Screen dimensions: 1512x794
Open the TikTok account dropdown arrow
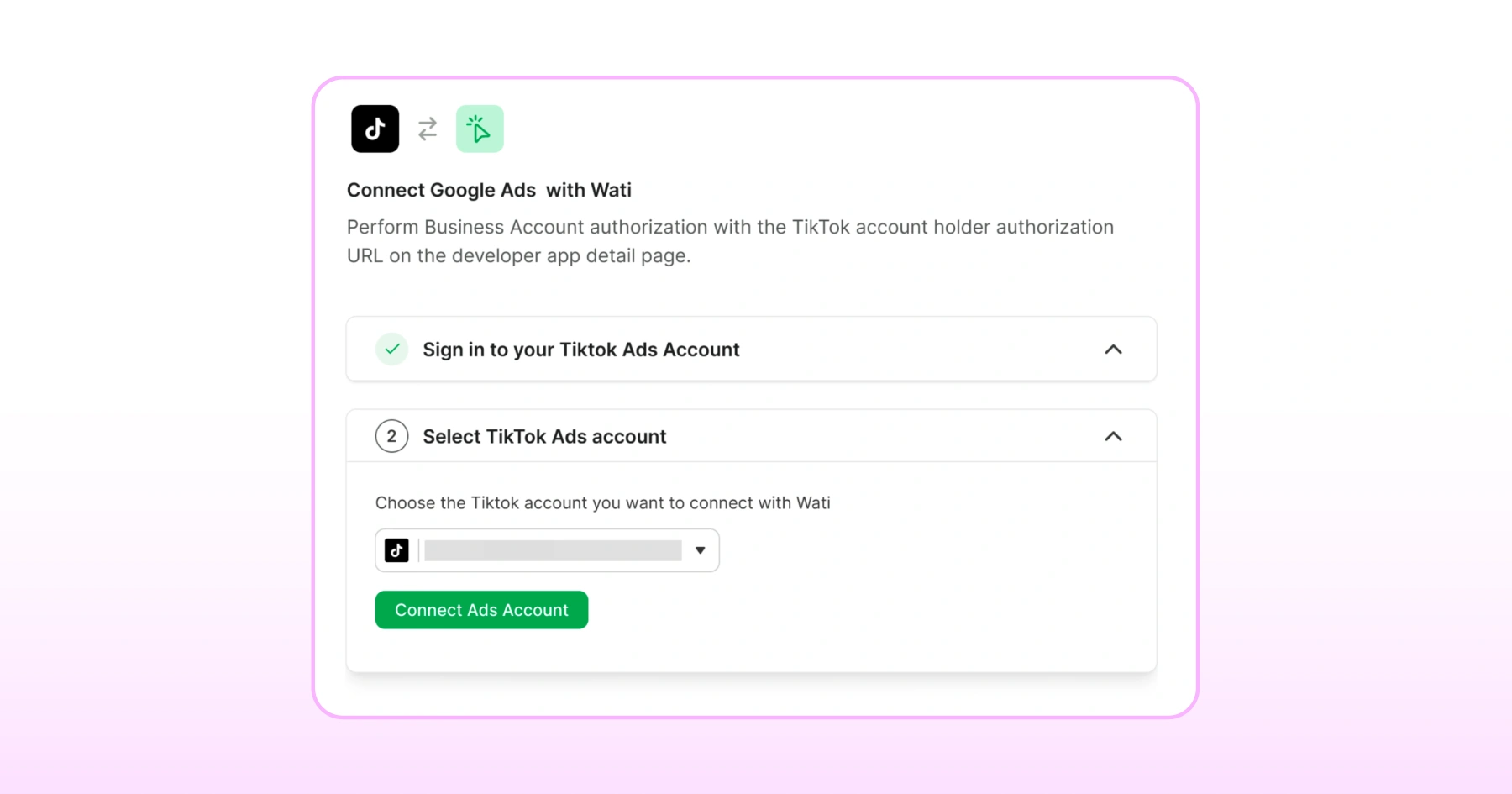coord(700,550)
